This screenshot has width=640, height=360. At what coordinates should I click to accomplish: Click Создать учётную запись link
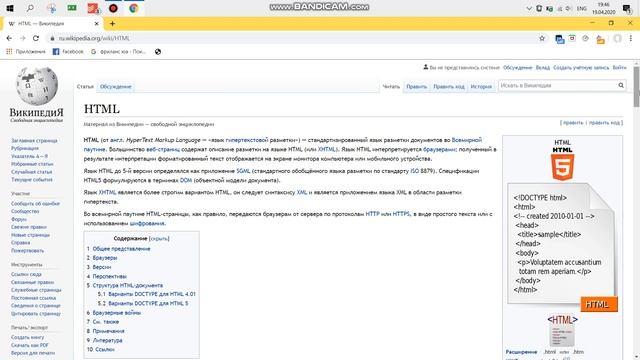581,68
